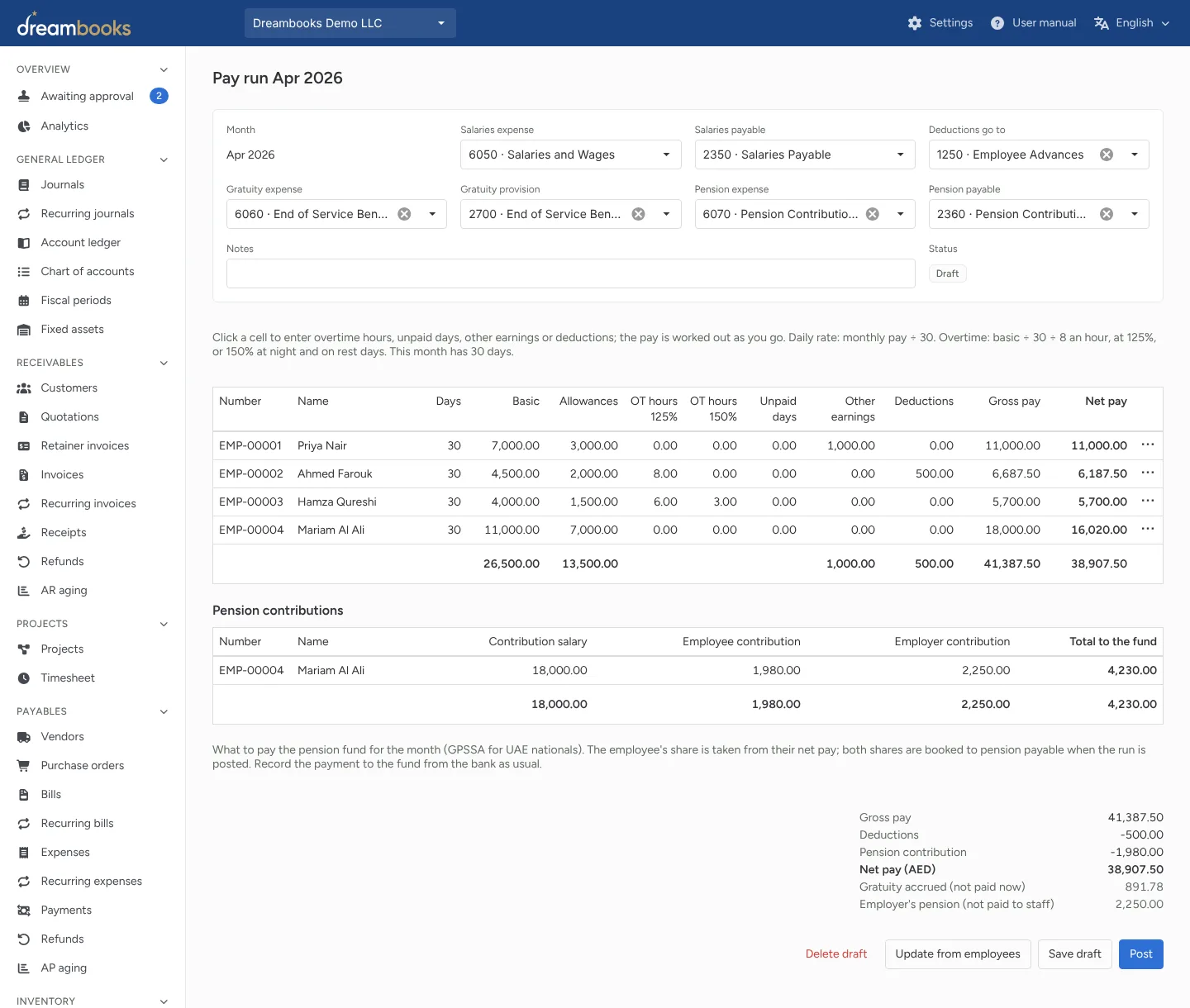Click the Purchase orders cart icon

(x=24, y=766)
